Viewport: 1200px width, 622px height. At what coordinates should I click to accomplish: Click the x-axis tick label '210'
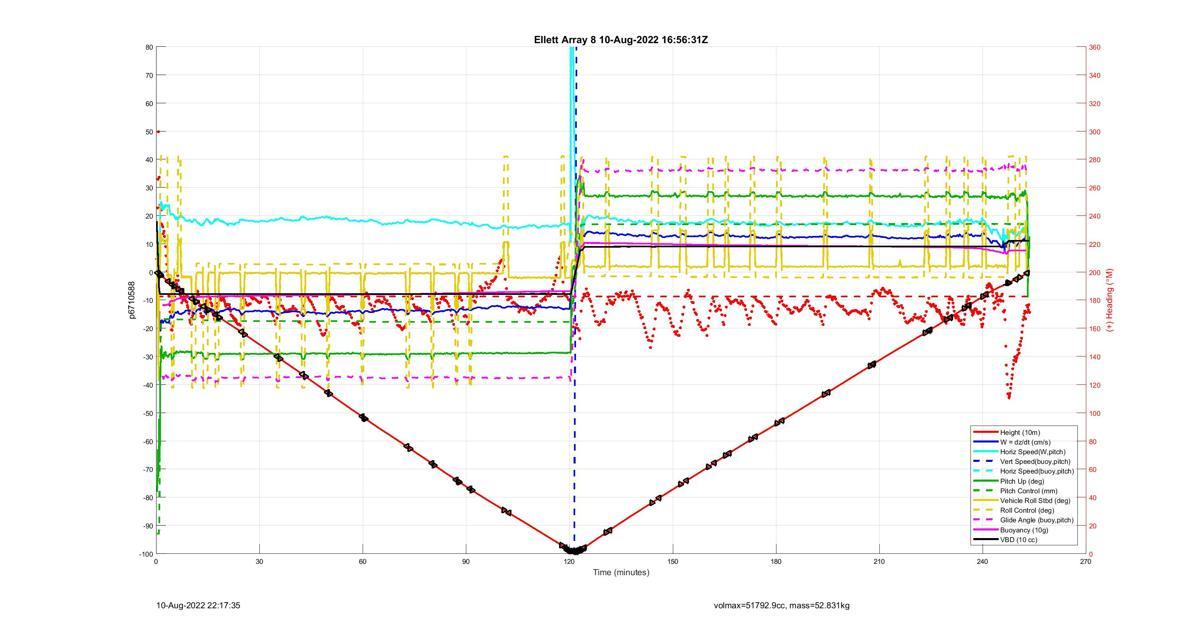879,562
